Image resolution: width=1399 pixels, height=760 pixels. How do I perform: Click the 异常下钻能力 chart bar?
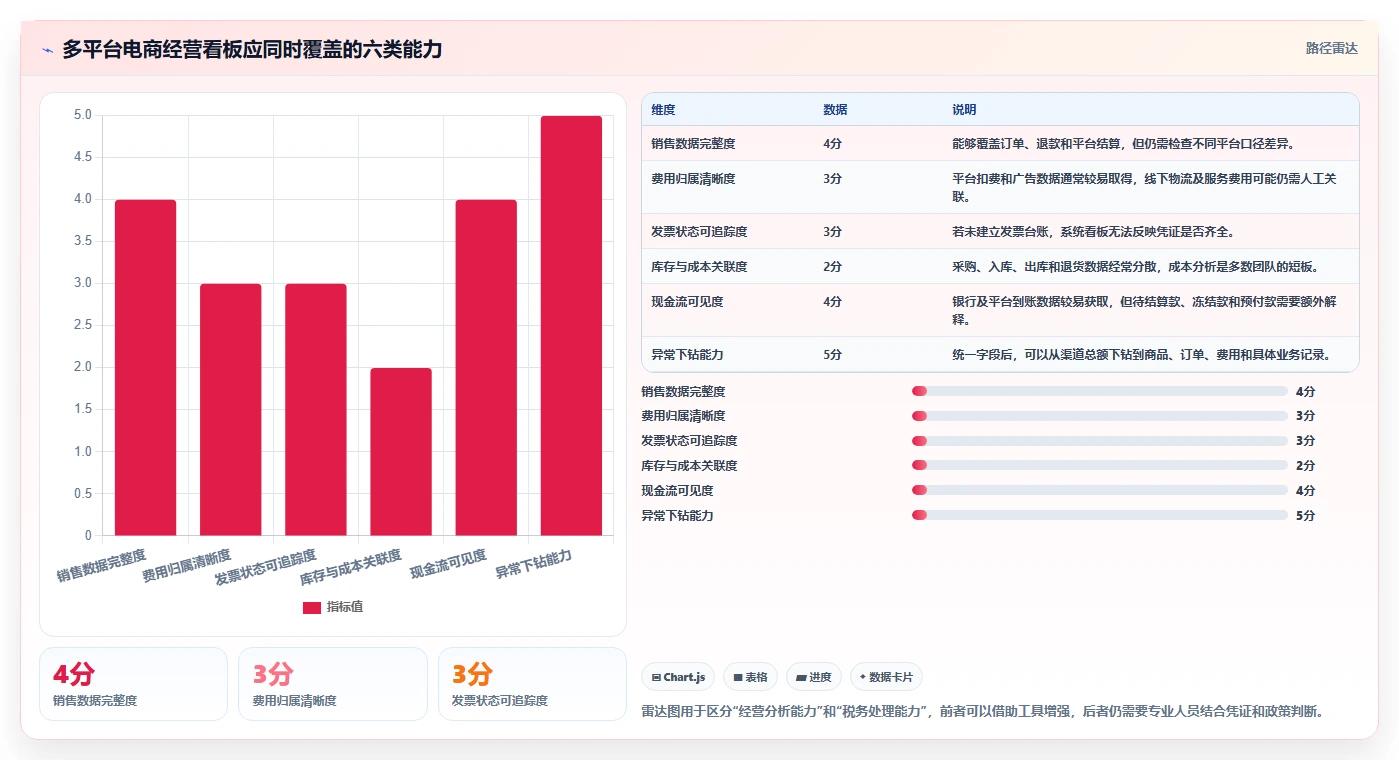[571, 326]
